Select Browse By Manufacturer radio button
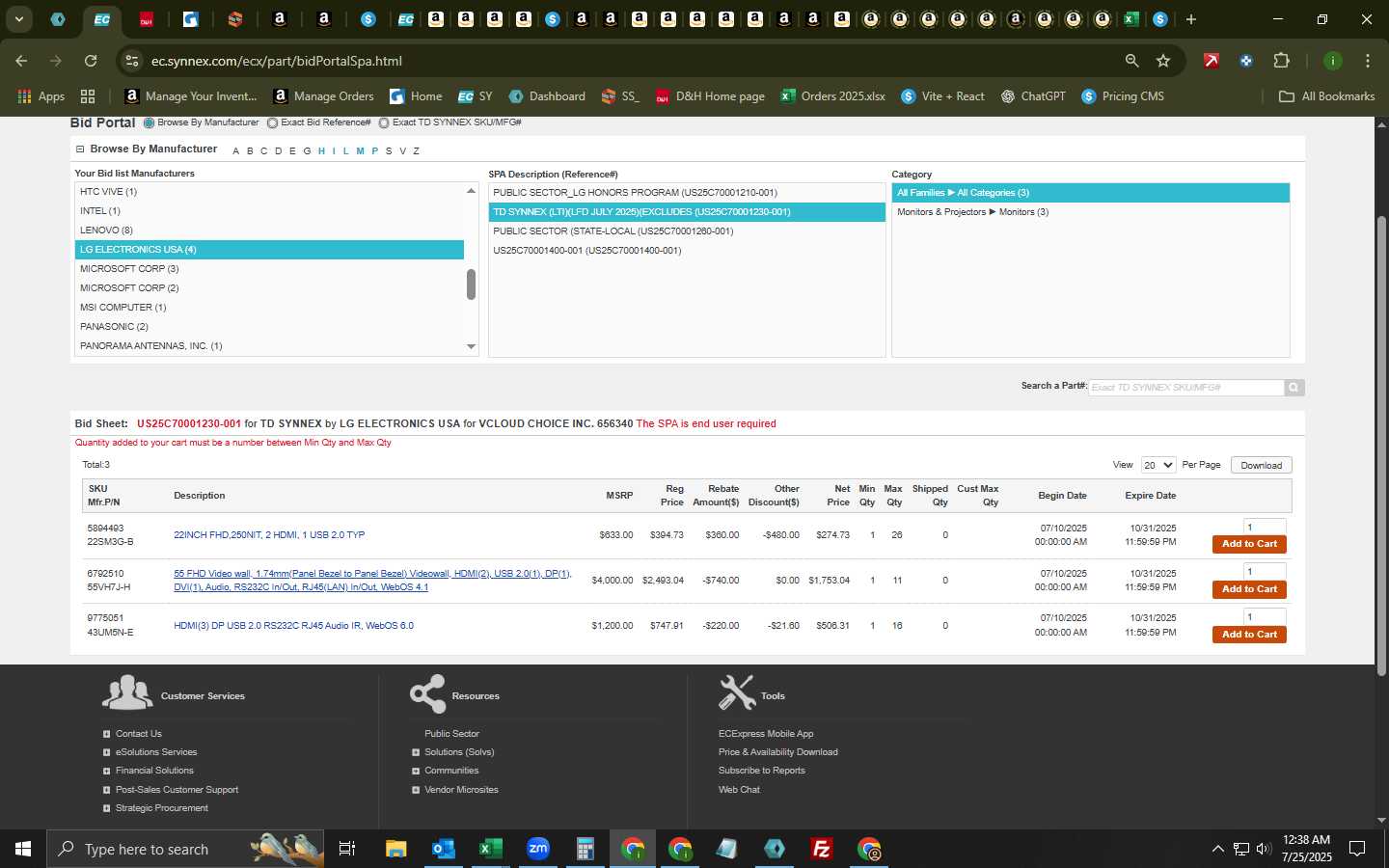 coord(149,122)
